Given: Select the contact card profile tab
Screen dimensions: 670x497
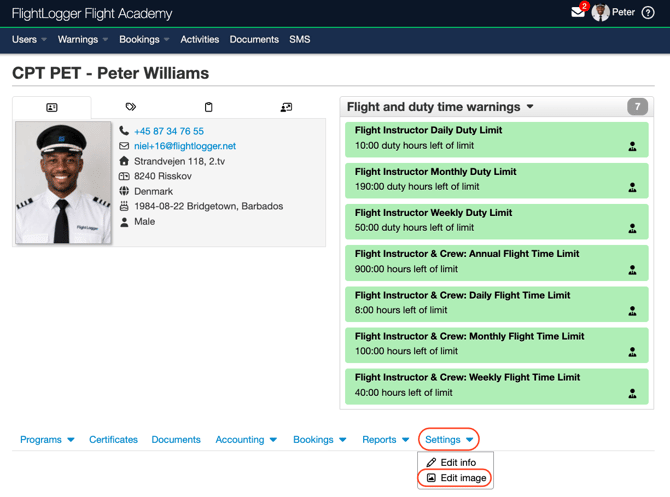Looking at the screenshot, I should 52,107.
